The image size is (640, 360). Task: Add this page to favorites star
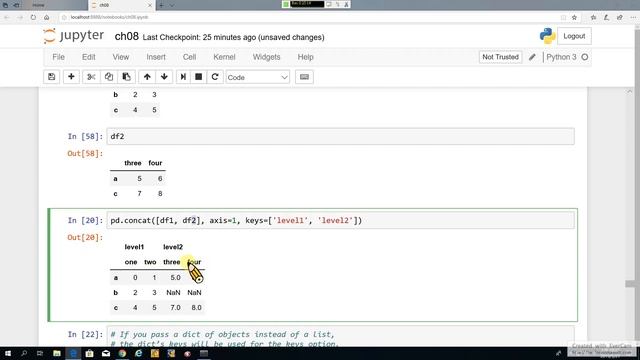point(574,17)
